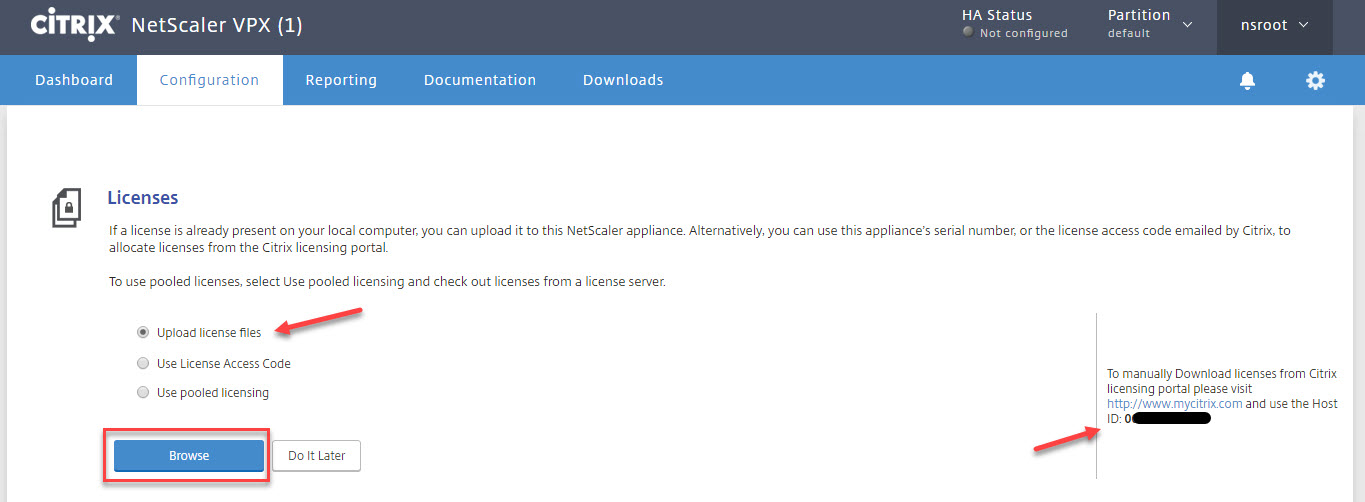The image size is (1365, 502).
Task: Click the HA Status label
Action: pos(997,15)
